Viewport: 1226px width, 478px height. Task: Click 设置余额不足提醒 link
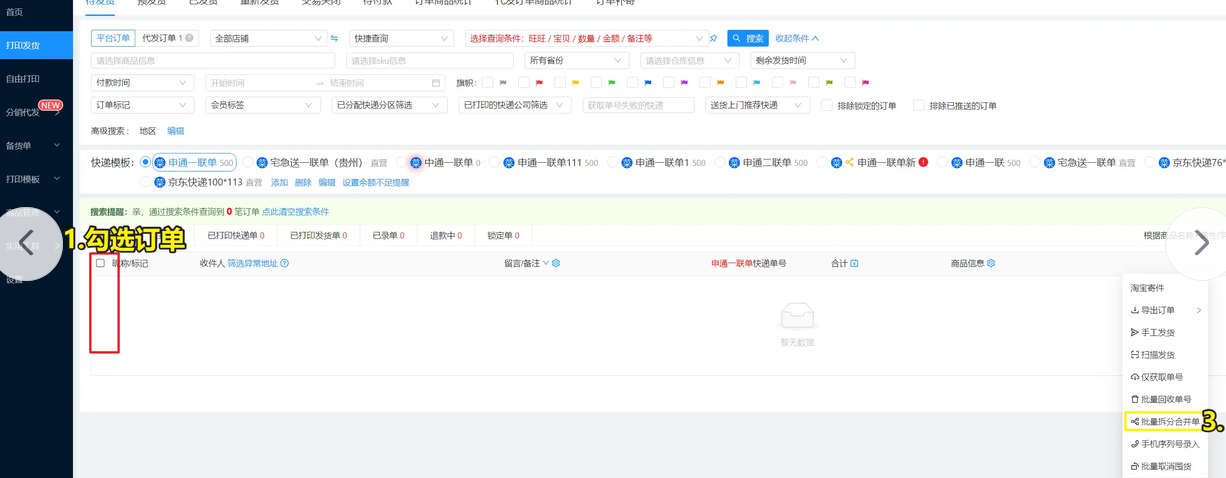[x=376, y=183]
